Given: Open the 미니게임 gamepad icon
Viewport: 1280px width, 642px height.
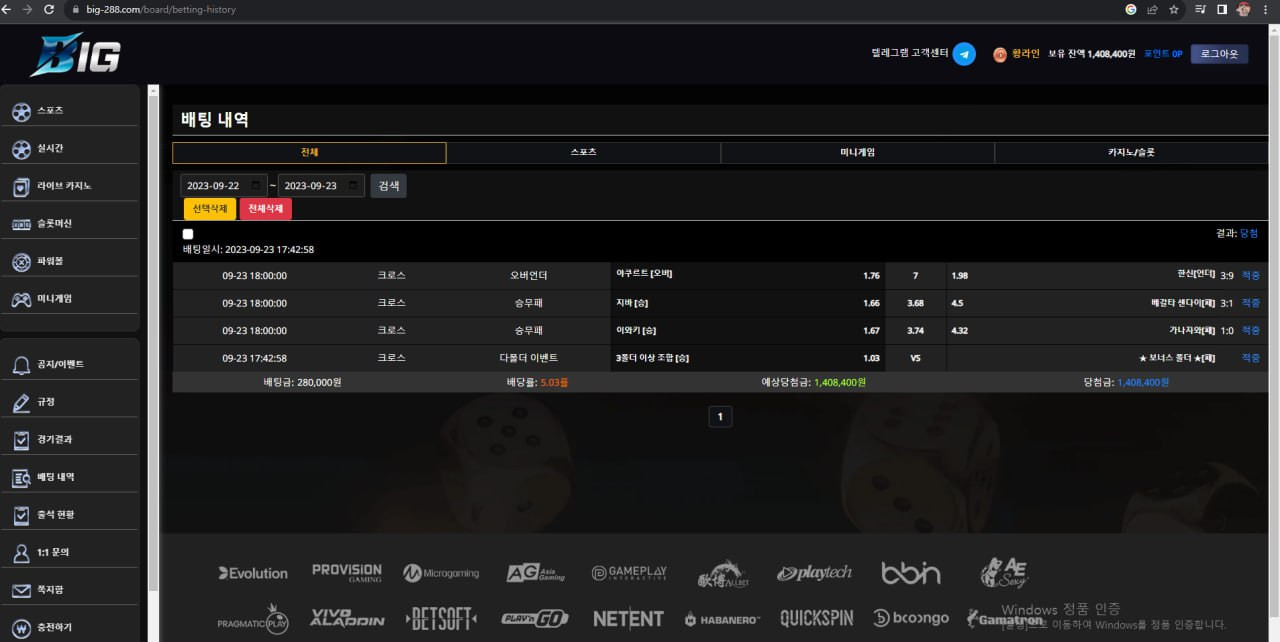Looking at the screenshot, I should (x=21, y=299).
